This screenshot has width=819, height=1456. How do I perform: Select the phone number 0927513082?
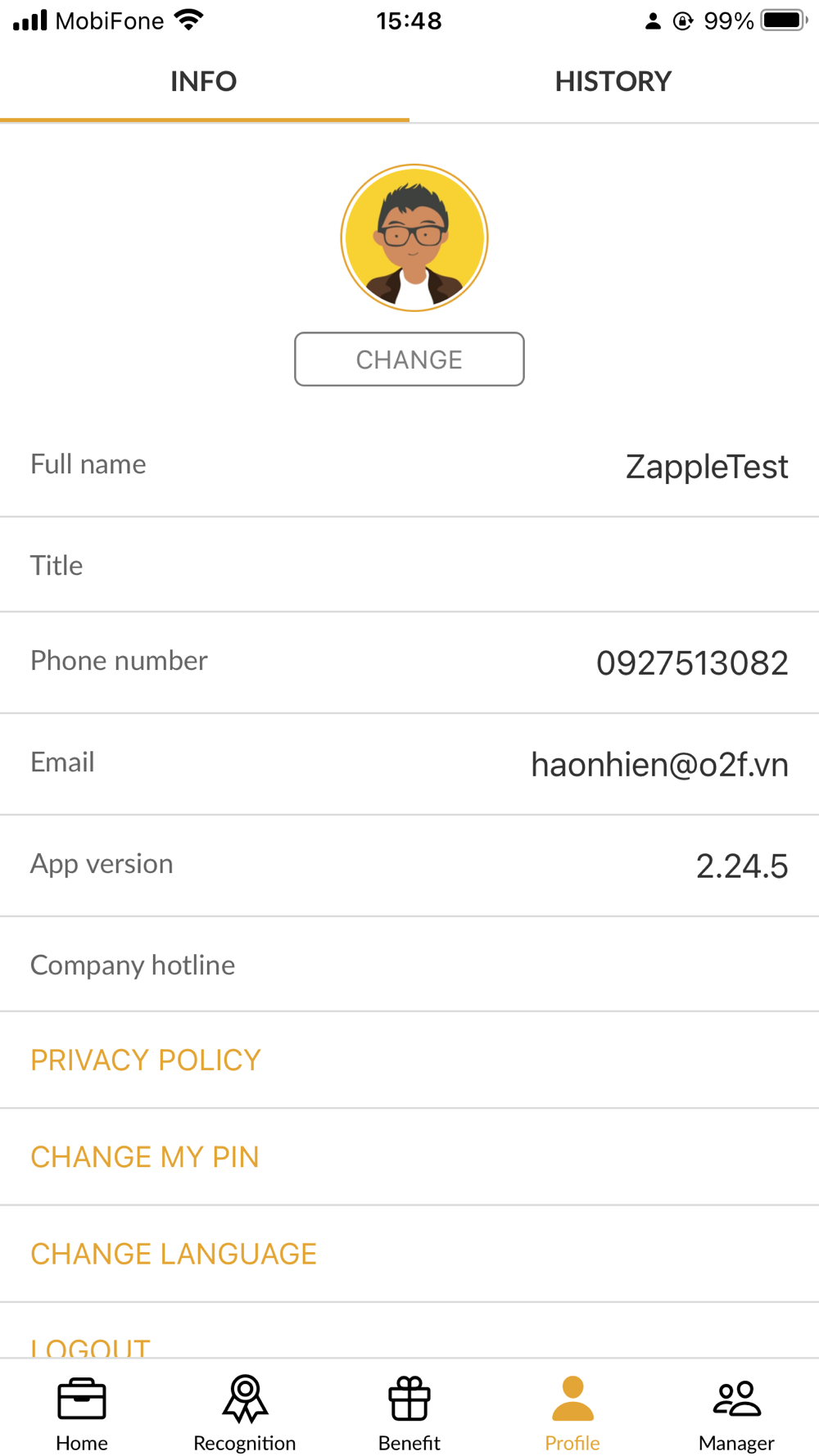pyautogui.click(x=692, y=662)
